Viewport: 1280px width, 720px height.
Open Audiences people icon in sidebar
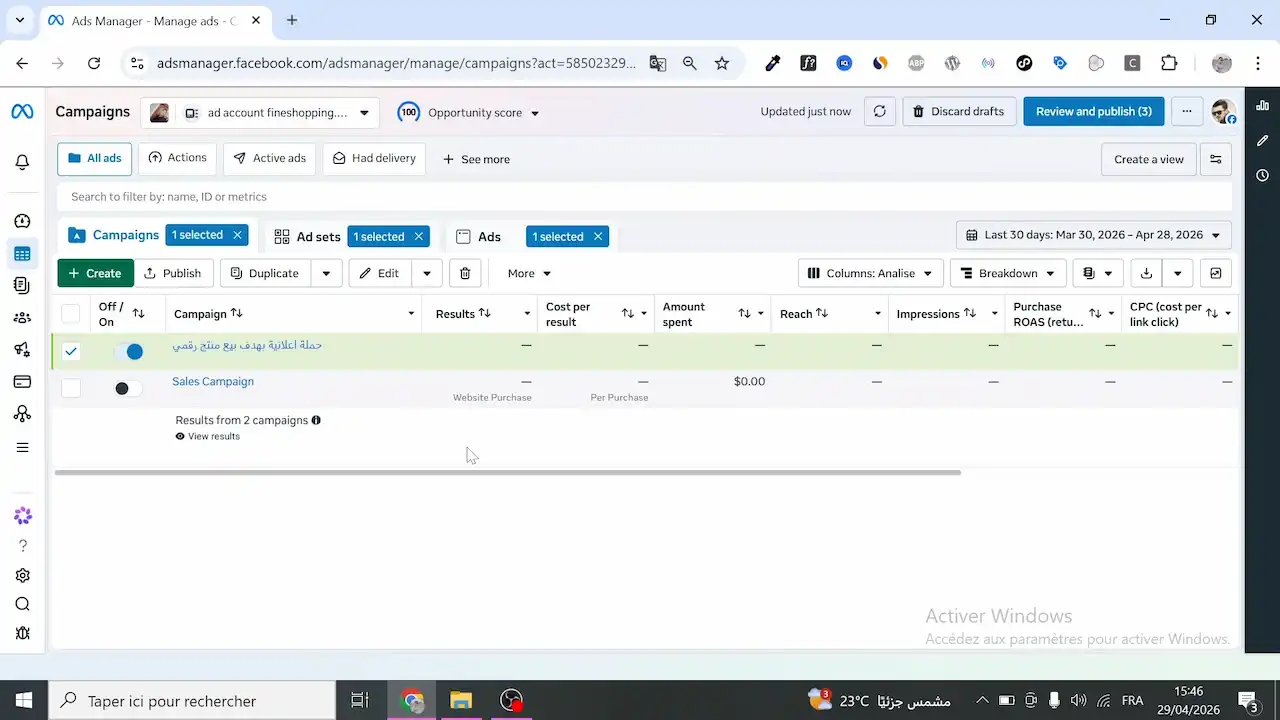pos(22,318)
